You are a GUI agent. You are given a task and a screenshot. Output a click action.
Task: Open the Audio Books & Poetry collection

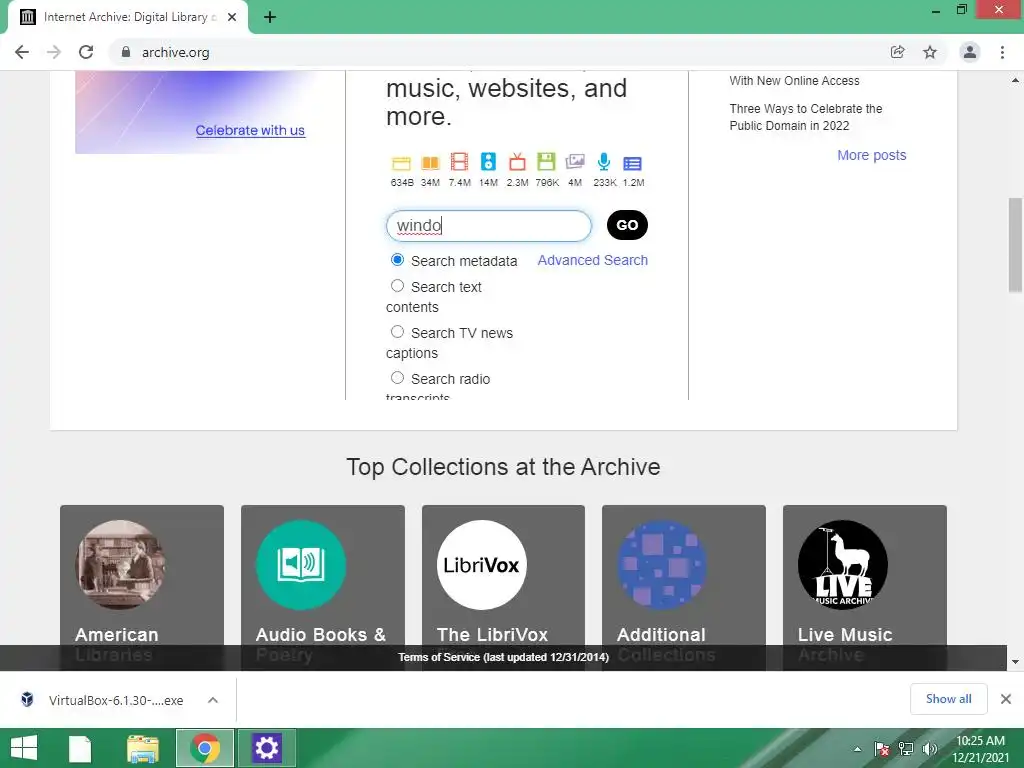(323, 587)
